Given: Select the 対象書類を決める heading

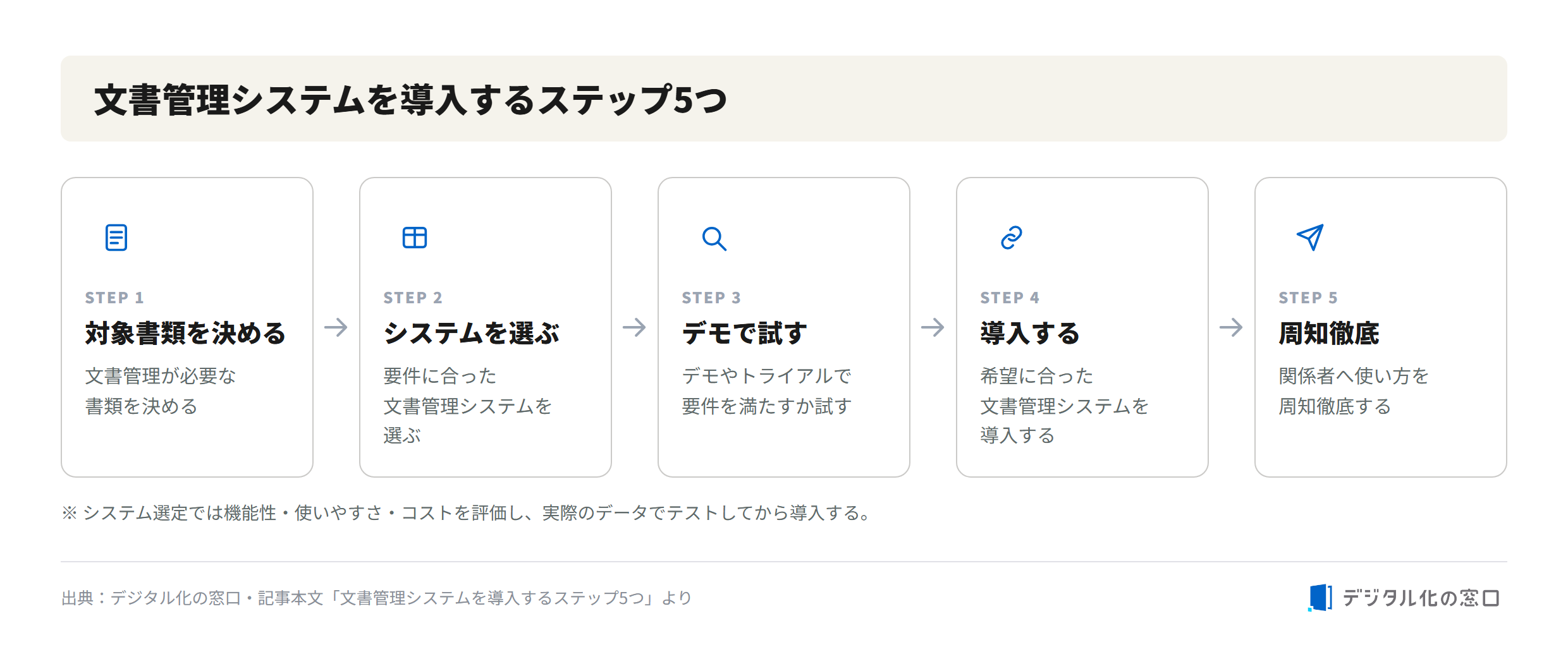Looking at the screenshot, I should (x=186, y=333).
